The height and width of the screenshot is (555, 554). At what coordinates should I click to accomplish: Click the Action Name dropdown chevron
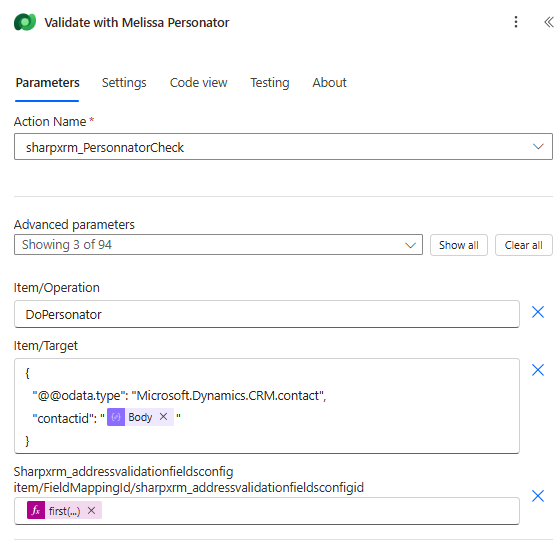point(538,147)
